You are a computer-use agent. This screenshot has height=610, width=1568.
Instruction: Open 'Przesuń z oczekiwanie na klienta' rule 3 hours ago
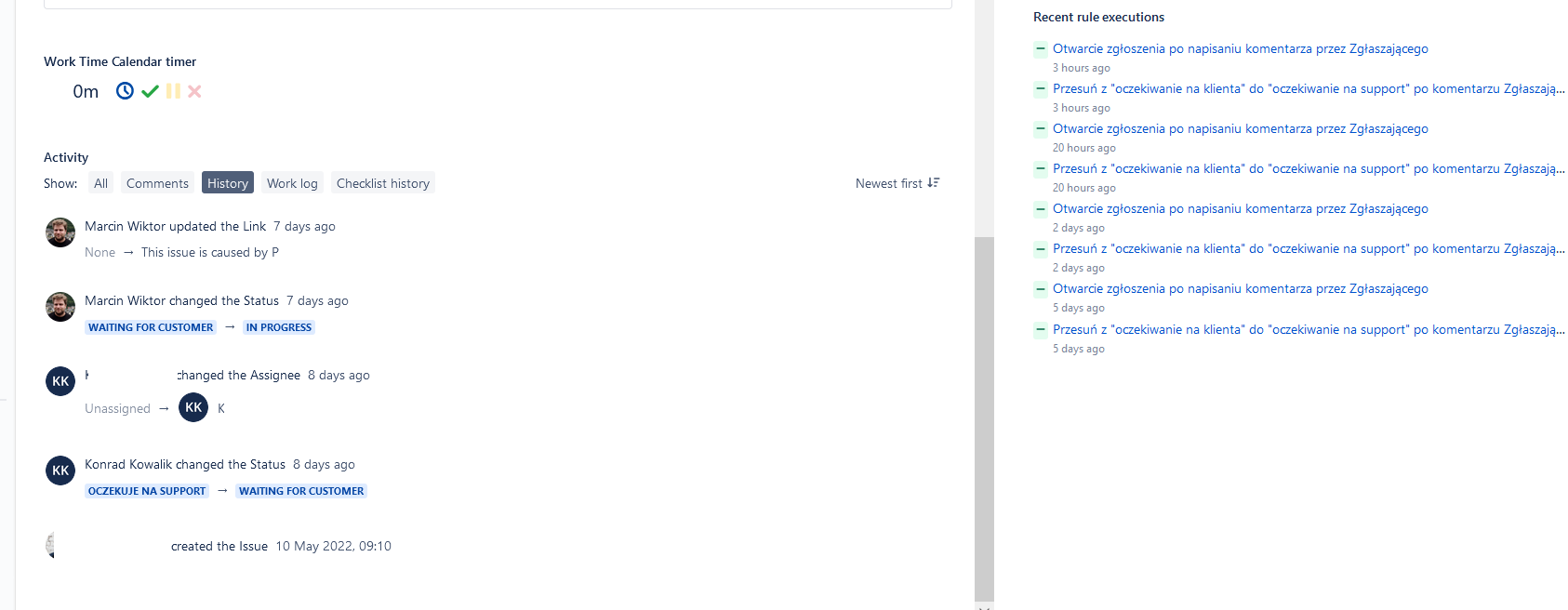coord(1309,88)
